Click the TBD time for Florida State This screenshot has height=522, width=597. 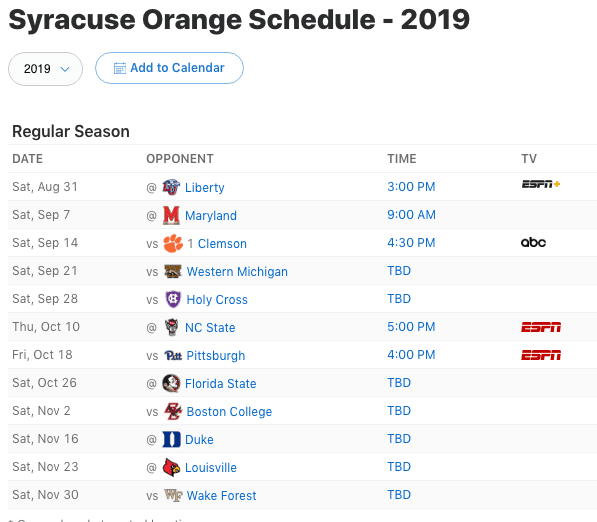coord(399,383)
